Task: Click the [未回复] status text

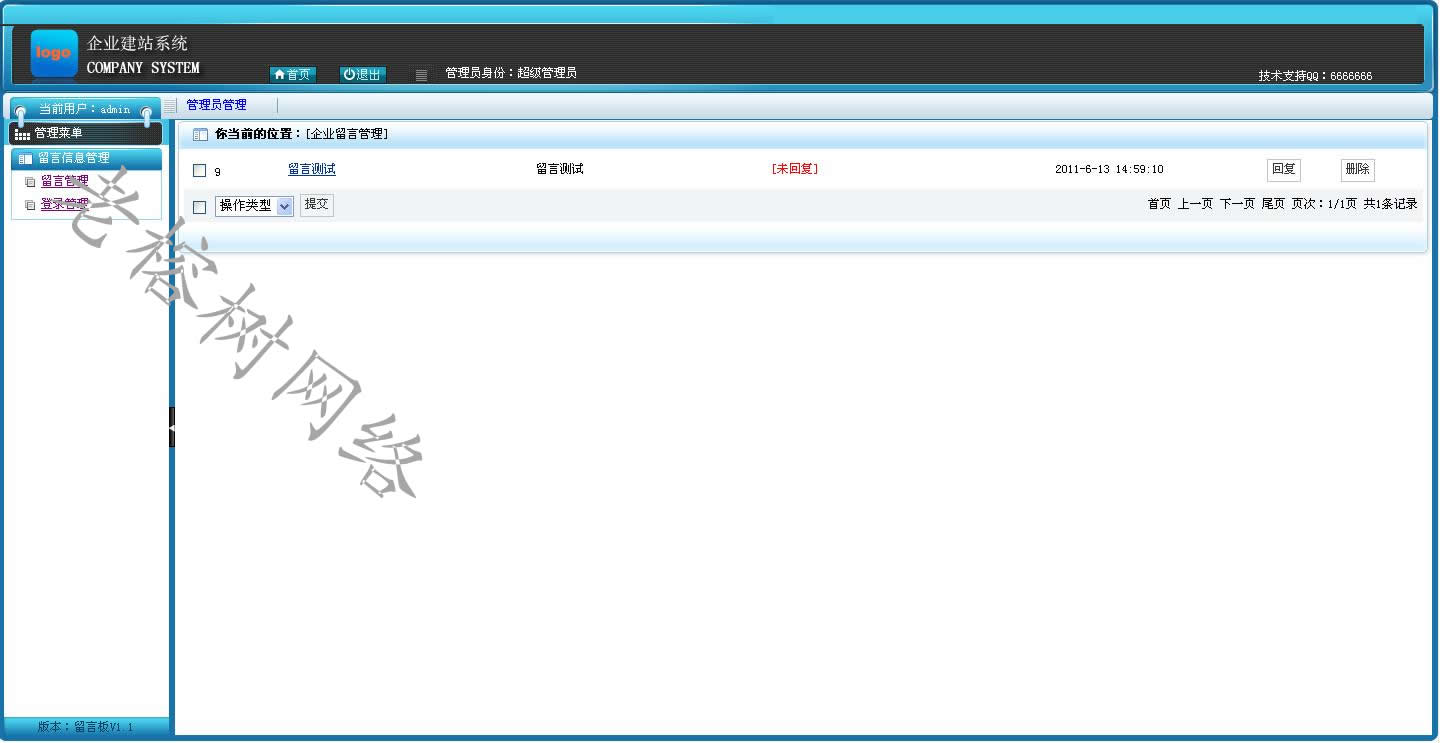Action: (x=795, y=169)
